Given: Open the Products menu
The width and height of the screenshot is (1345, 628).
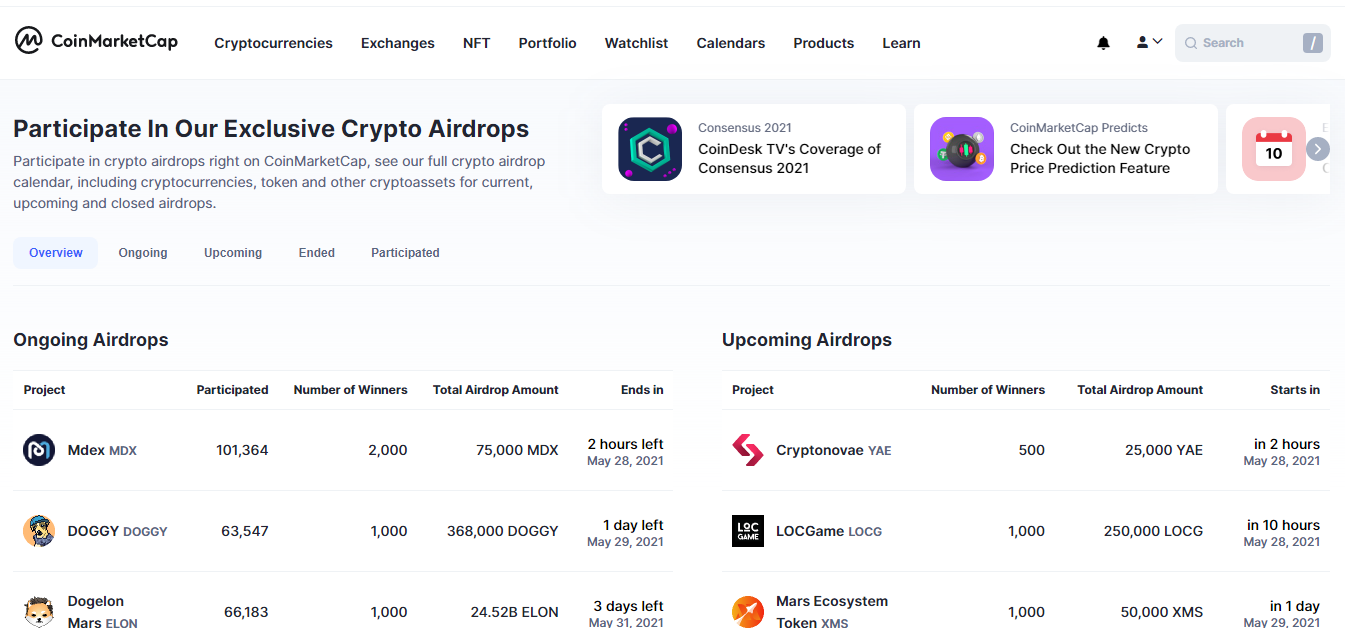Looking at the screenshot, I should [824, 43].
